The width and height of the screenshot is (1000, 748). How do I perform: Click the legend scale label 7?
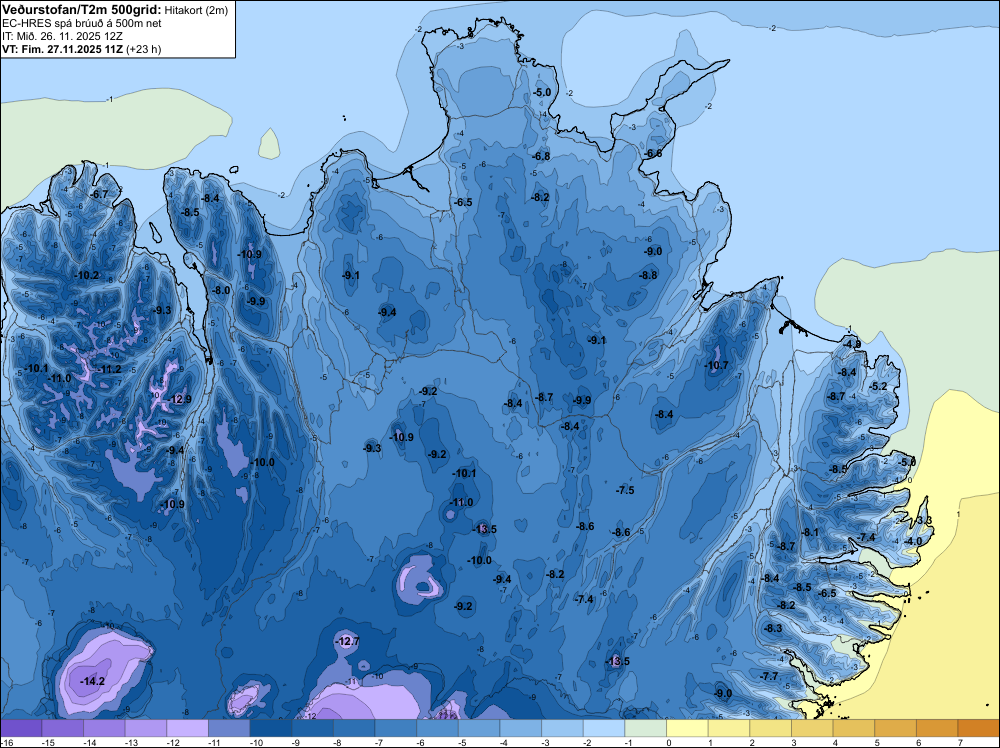click(960, 742)
